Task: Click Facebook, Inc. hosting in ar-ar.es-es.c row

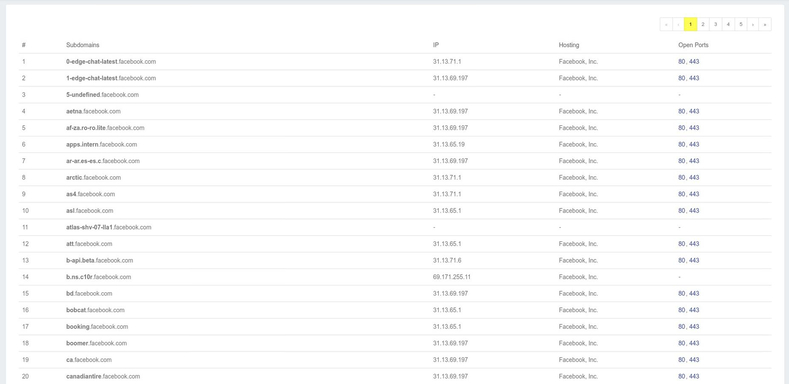Action: [578, 161]
